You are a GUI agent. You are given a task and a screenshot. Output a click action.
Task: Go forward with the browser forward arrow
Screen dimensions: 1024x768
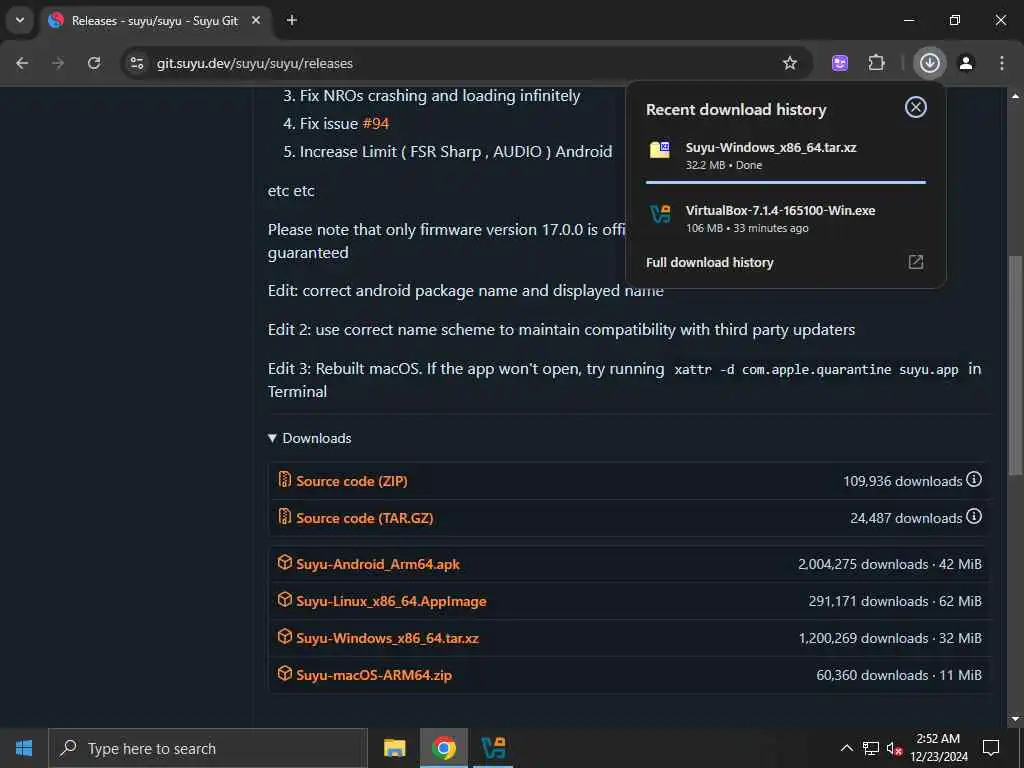tap(58, 63)
